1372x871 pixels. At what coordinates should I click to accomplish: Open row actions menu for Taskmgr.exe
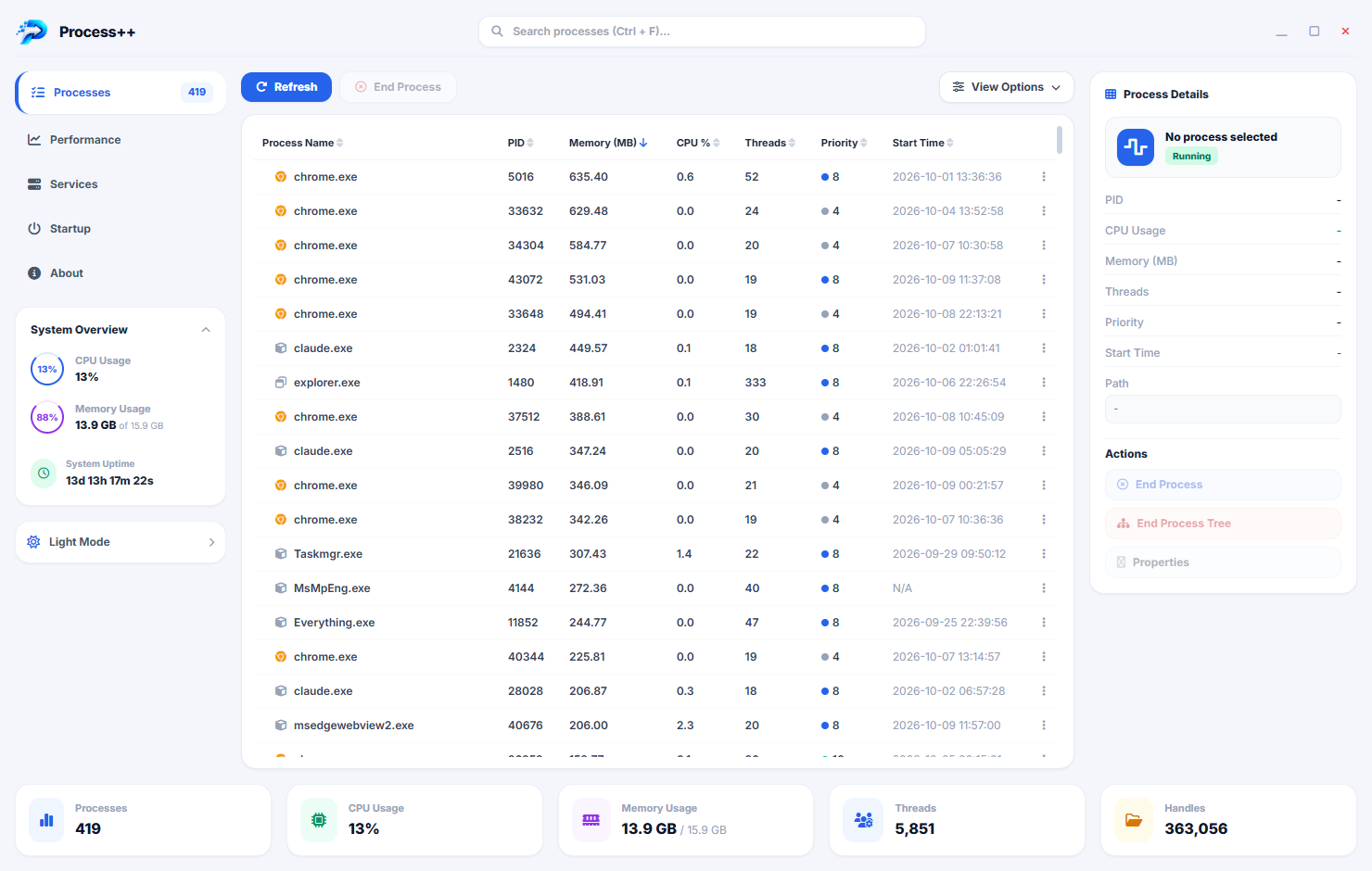point(1044,554)
